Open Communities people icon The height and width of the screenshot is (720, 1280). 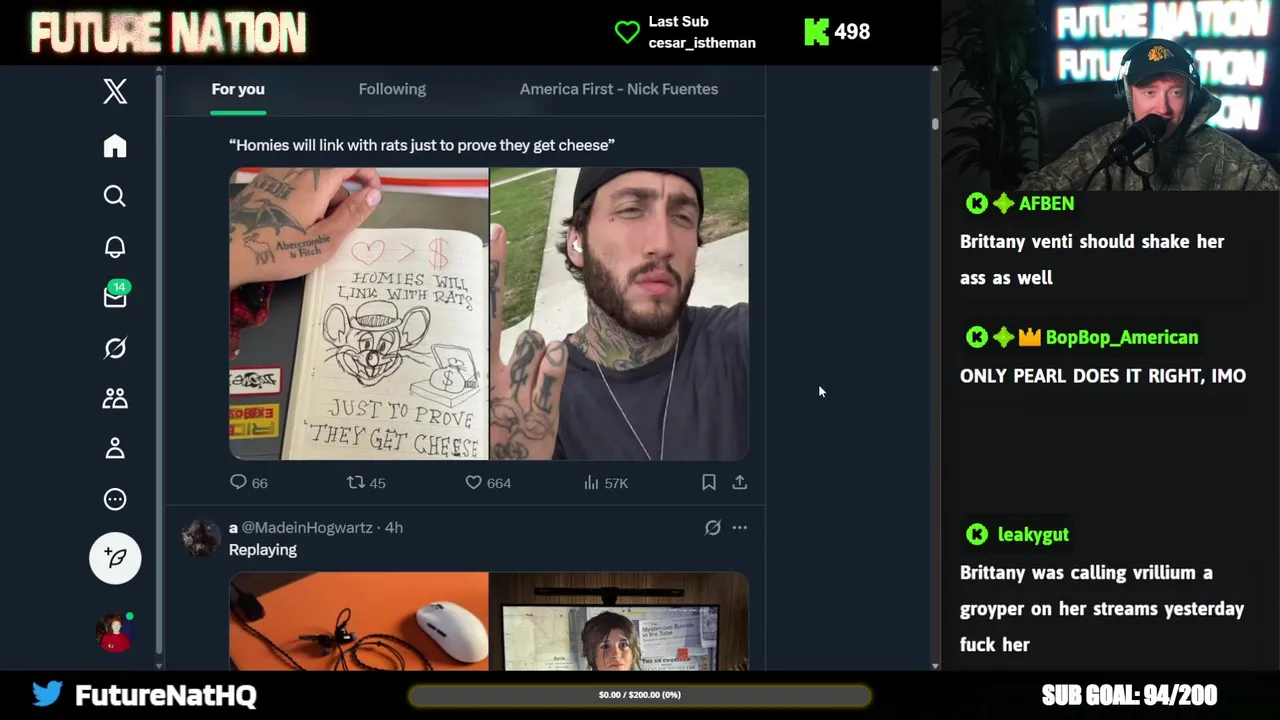(x=115, y=398)
